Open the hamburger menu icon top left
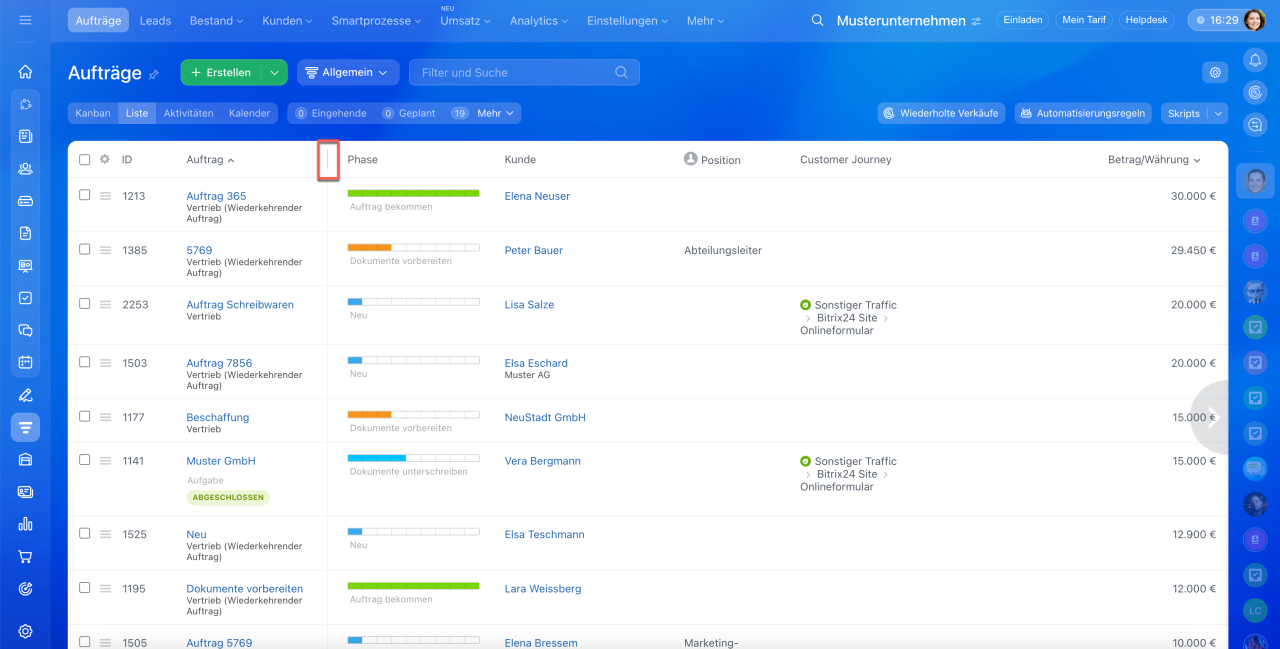1280x649 pixels. click(26, 20)
